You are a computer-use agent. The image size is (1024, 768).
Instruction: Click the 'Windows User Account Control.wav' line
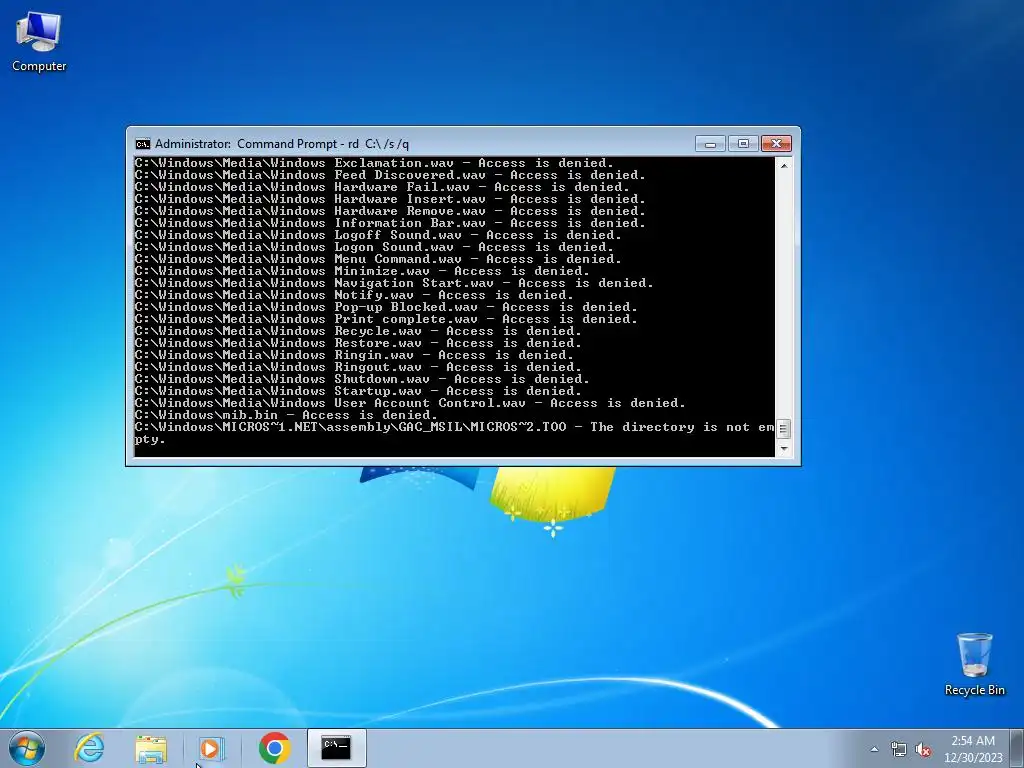[410, 403]
